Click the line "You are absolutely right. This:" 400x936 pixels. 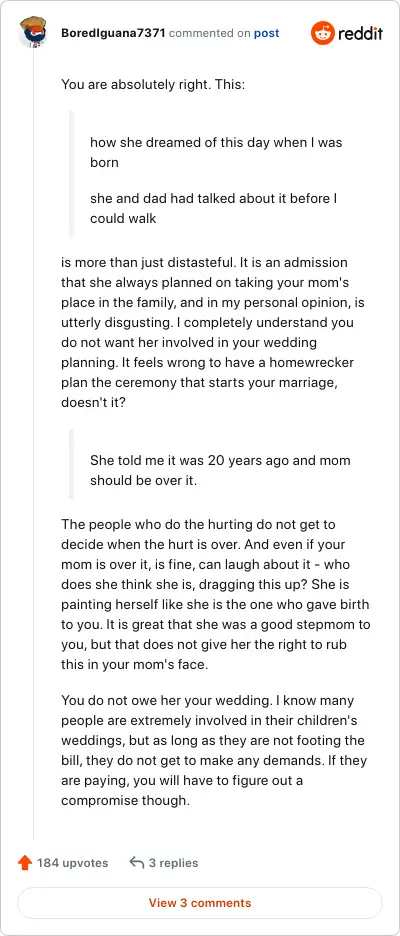click(x=153, y=84)
